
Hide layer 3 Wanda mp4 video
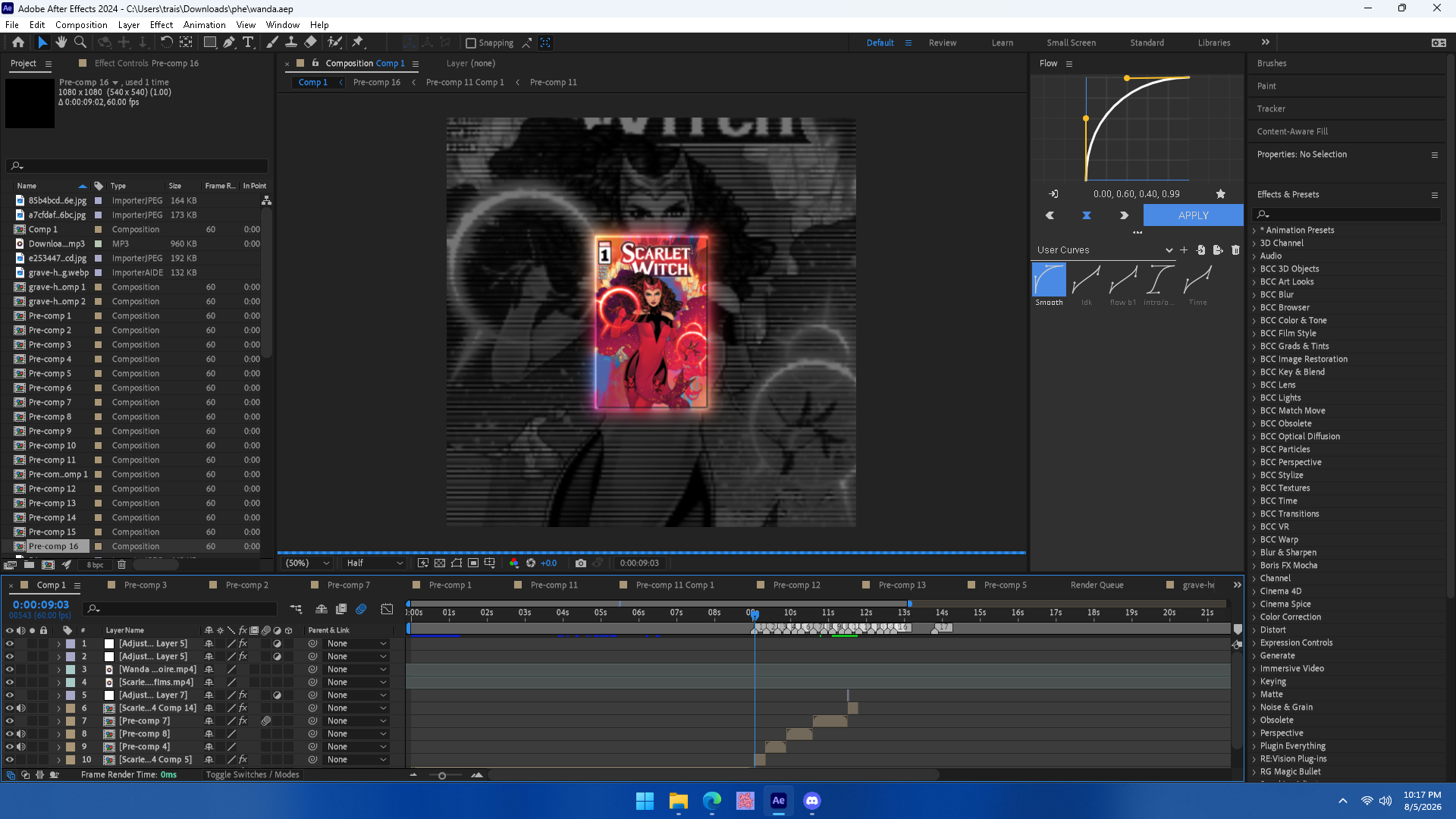(x=10, y=670)
